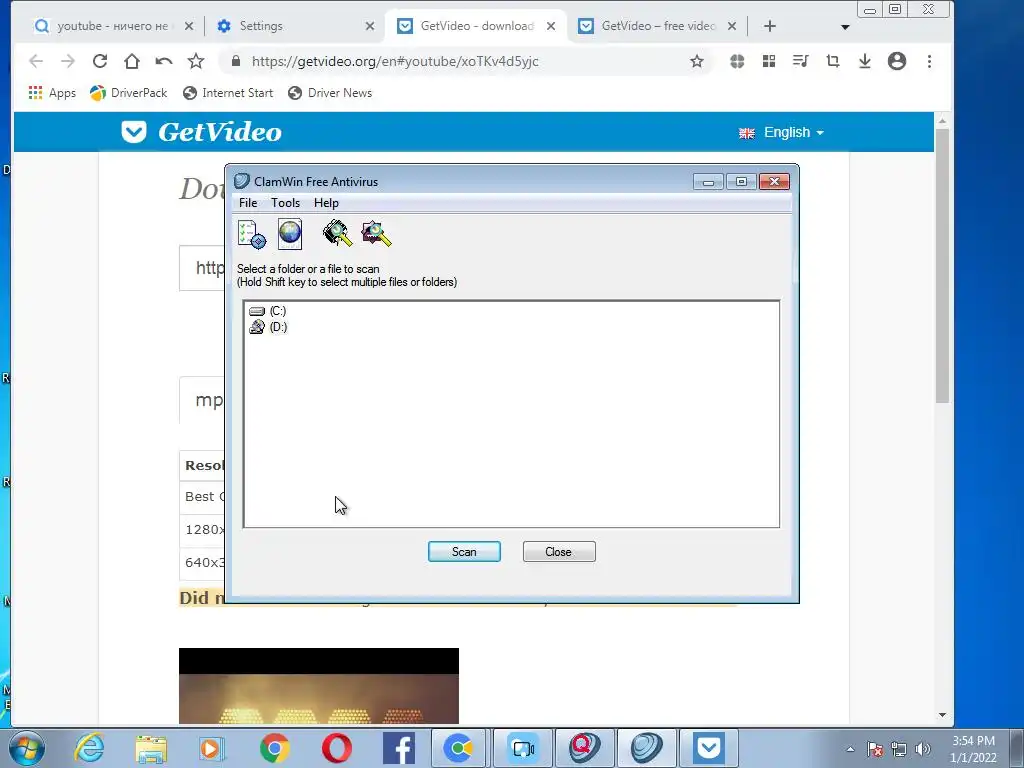Select the (D:) drive in folder tree

pyautogui.click(x=268, y=327)
